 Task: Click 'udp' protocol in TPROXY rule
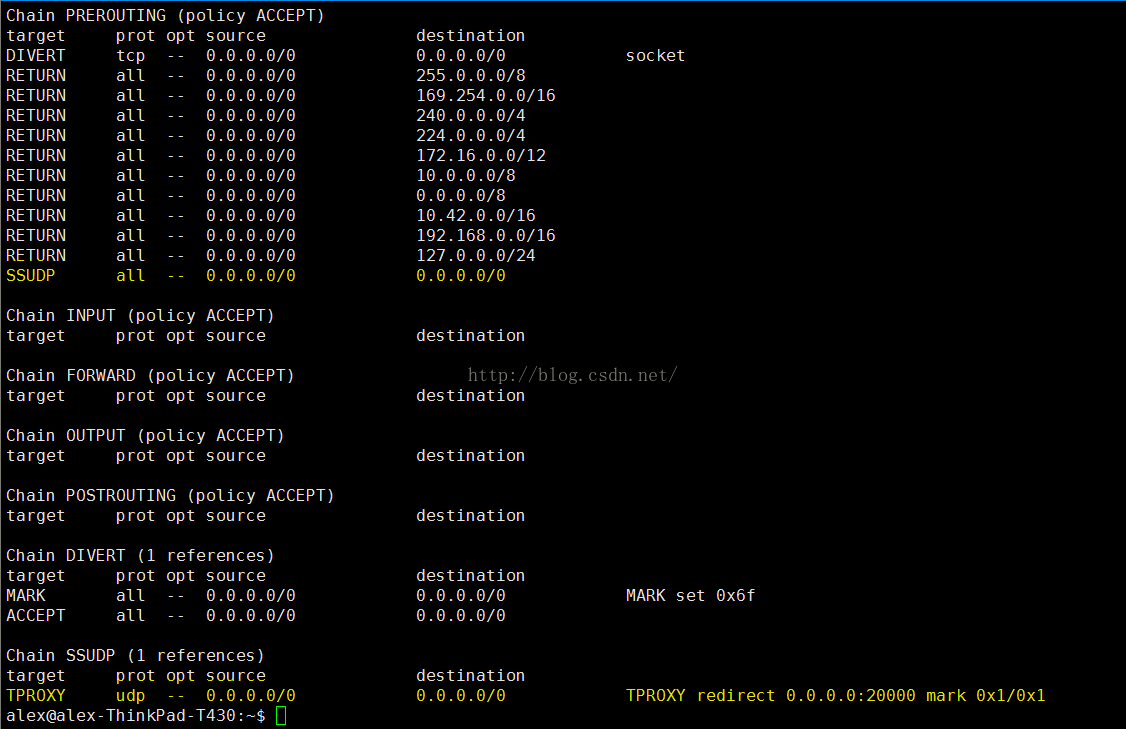(x=131, y=696)
